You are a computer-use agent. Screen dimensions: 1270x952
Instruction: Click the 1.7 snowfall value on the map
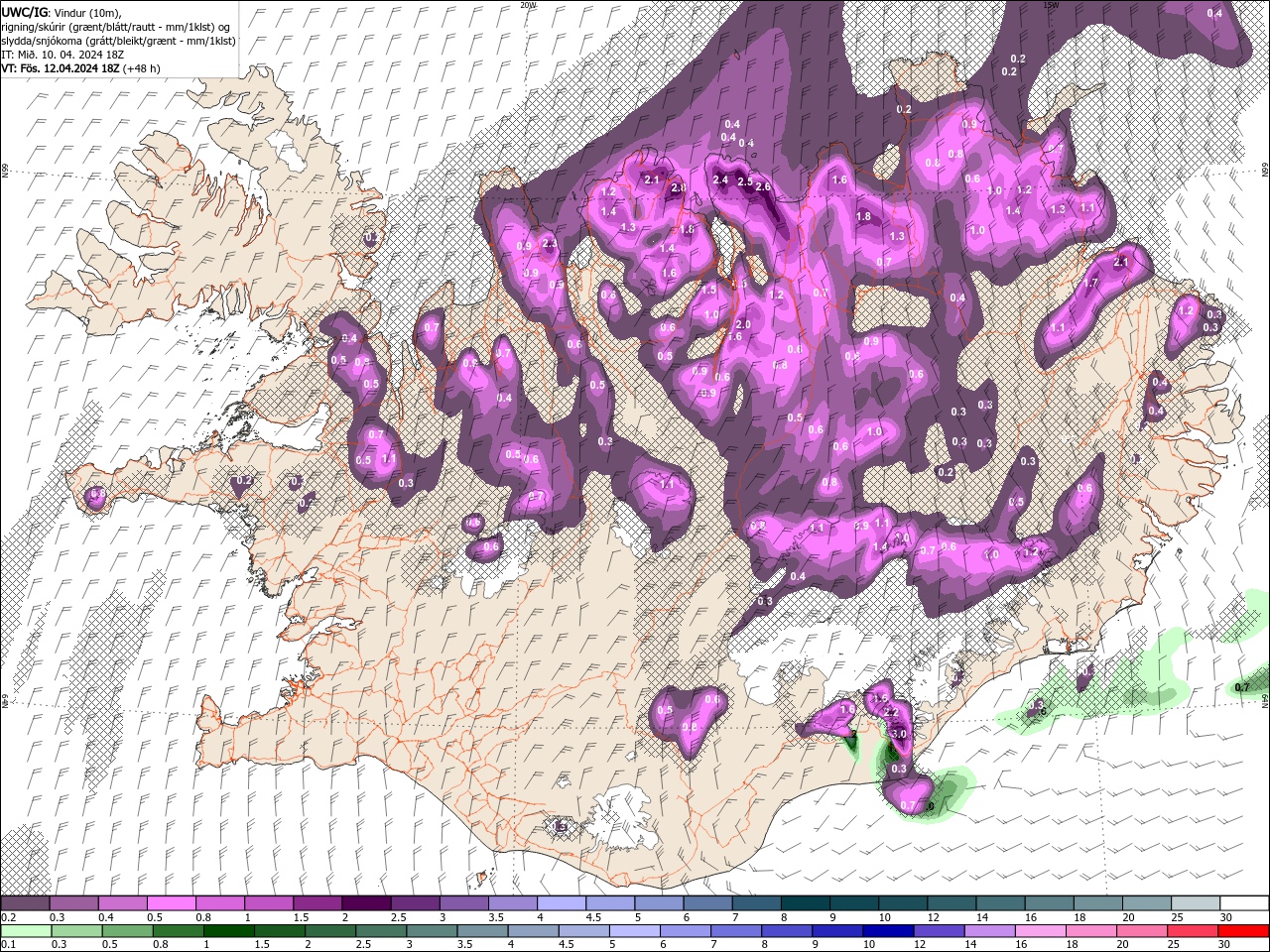click(x=1090, y=284)
